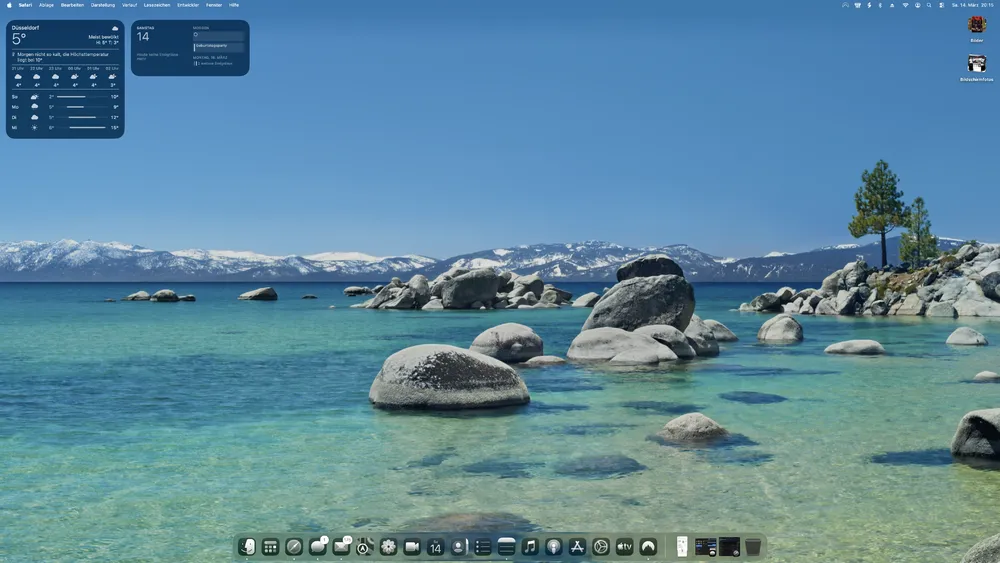Open Podcasts from the Dock
The width and height of the screenshot is (1000, 563).
click(x=554, y=547)
